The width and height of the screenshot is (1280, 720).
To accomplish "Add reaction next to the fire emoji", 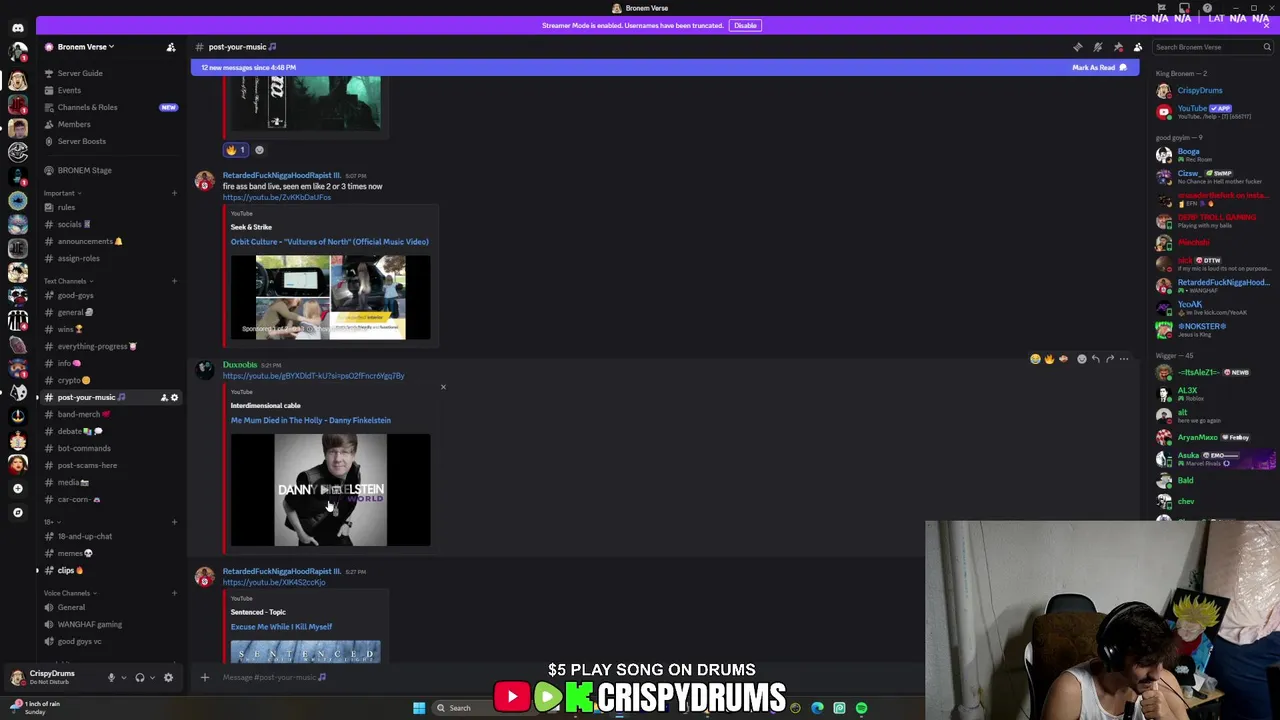I will coord(259,150).
